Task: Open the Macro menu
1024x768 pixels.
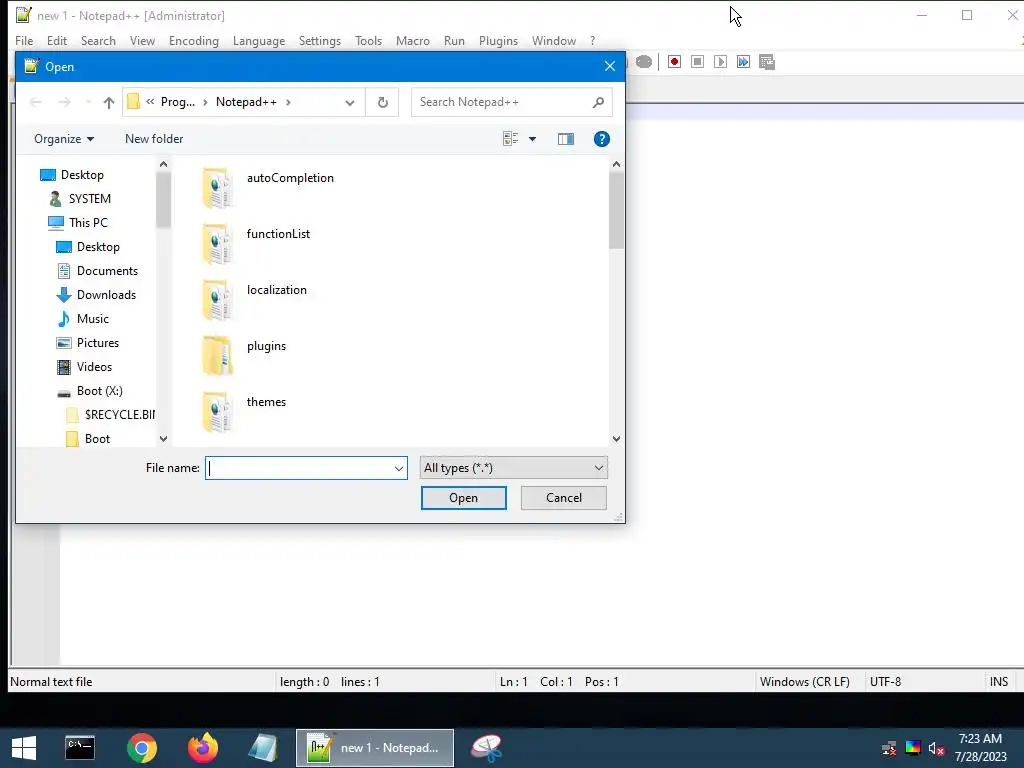Action: click(x=413, y=40)
